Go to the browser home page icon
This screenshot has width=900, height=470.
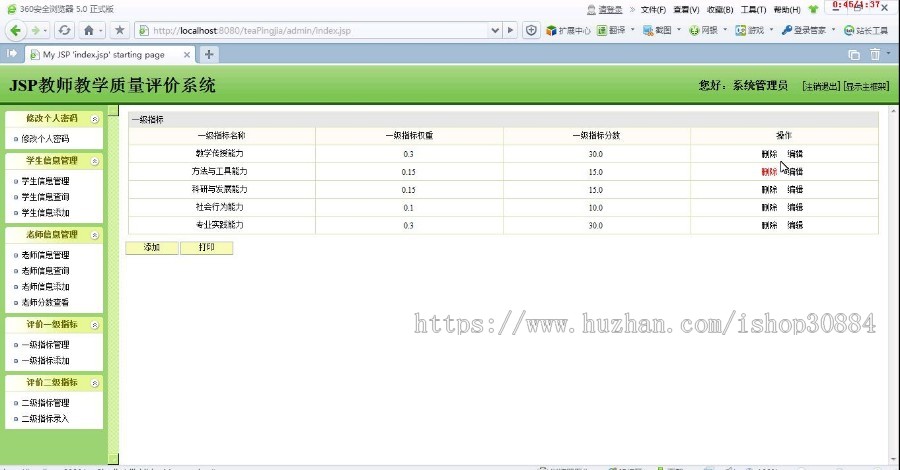click(x=88, y=30)
